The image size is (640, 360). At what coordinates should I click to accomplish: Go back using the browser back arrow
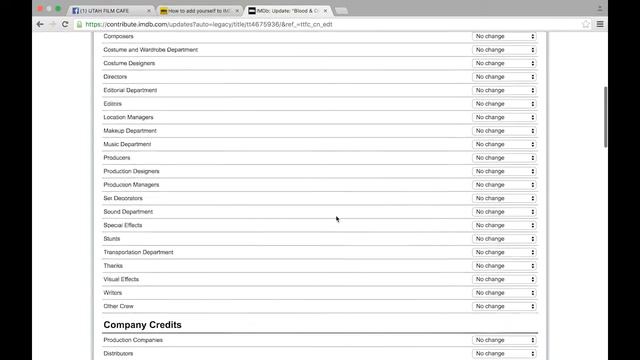pos(40,24)
